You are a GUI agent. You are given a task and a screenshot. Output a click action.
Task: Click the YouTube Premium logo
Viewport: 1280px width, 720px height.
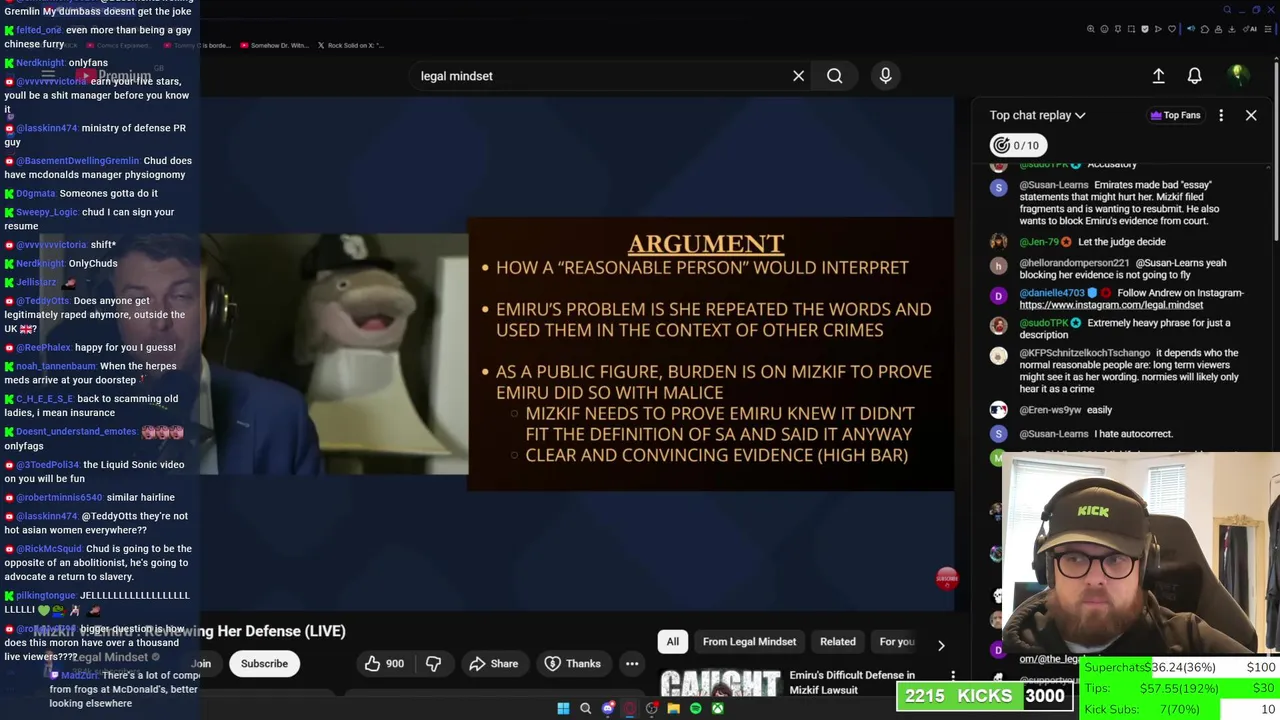[x=112, y=76]
